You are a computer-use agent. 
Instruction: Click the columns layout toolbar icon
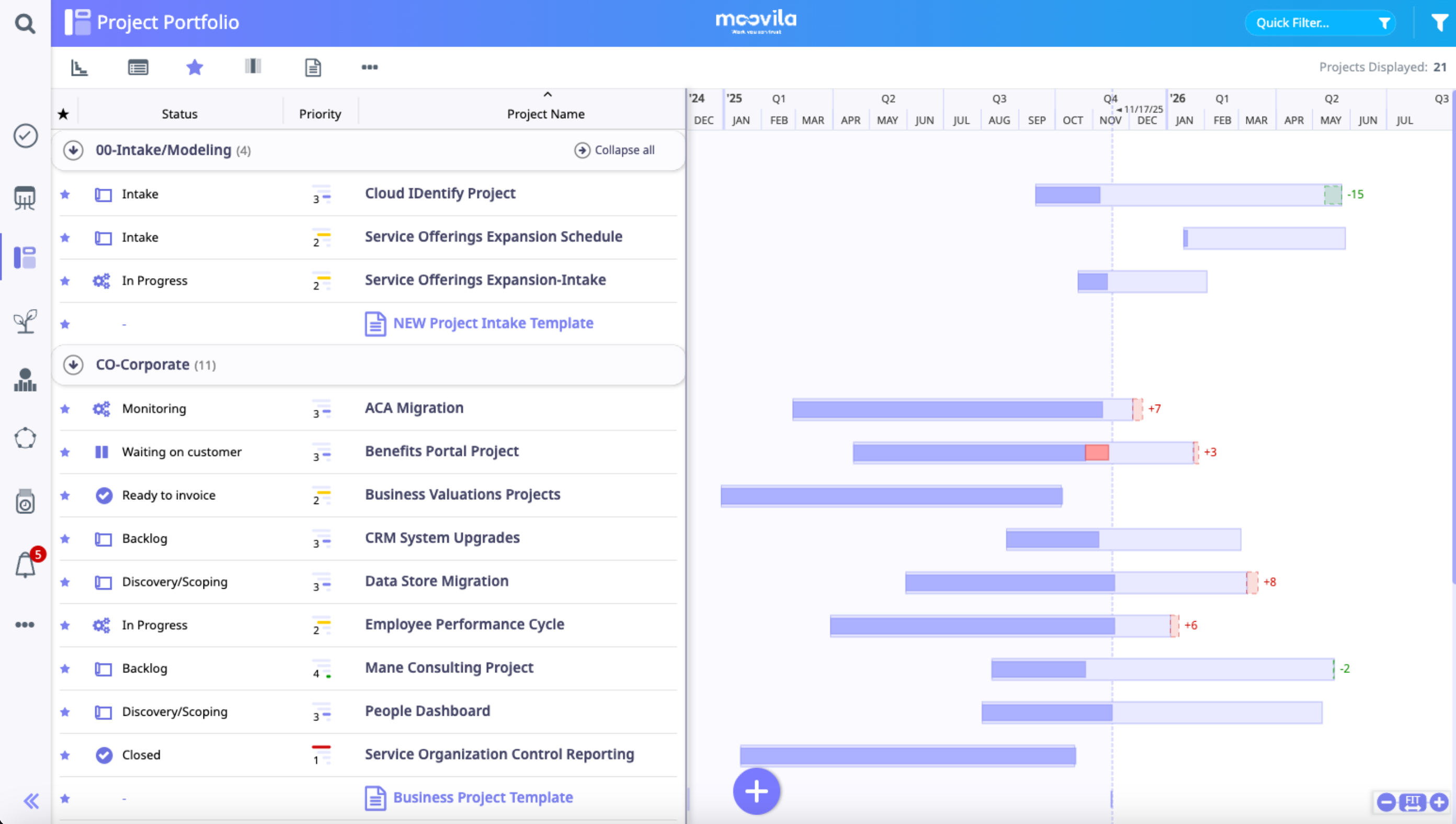pyautogui.click(x=253, y=66)
